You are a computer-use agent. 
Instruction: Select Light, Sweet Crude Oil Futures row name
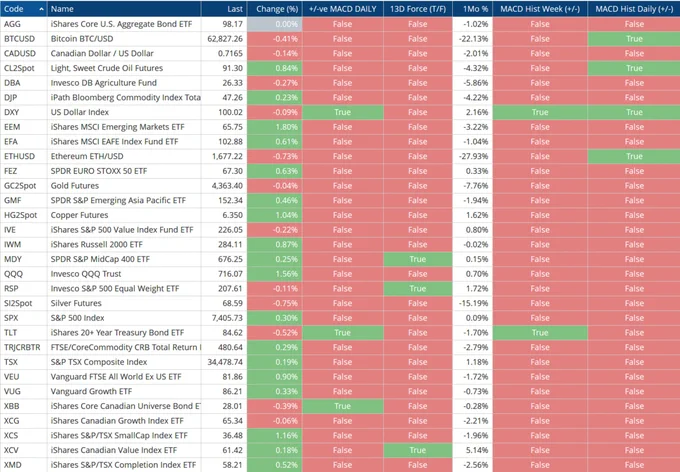coord(107,68)
